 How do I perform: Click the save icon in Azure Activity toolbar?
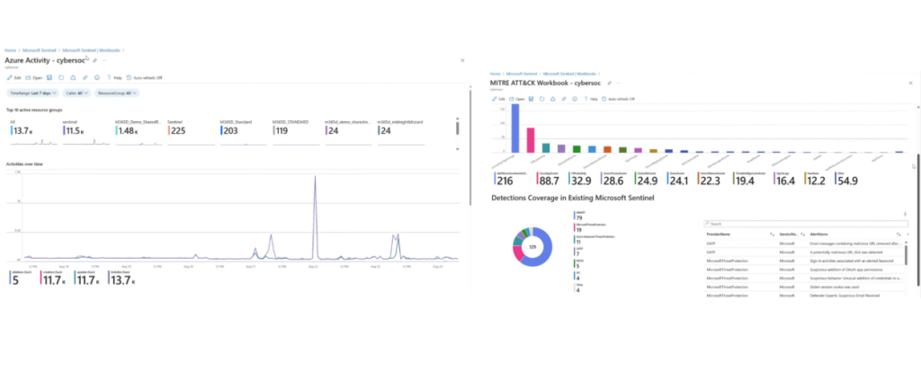[49, 77]
